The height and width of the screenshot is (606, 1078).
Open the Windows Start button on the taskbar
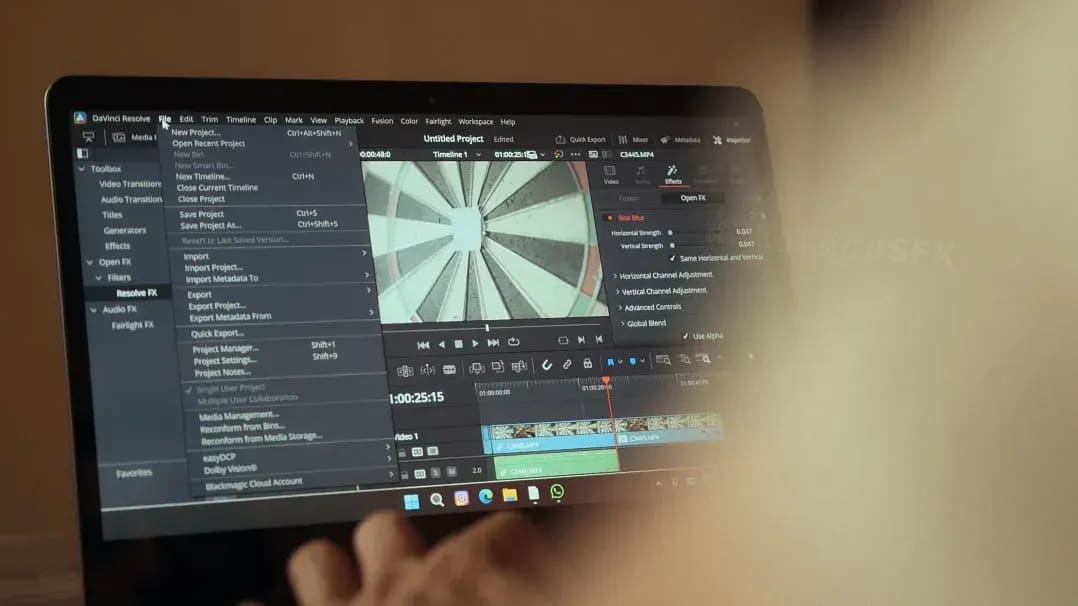coord(411,501)
